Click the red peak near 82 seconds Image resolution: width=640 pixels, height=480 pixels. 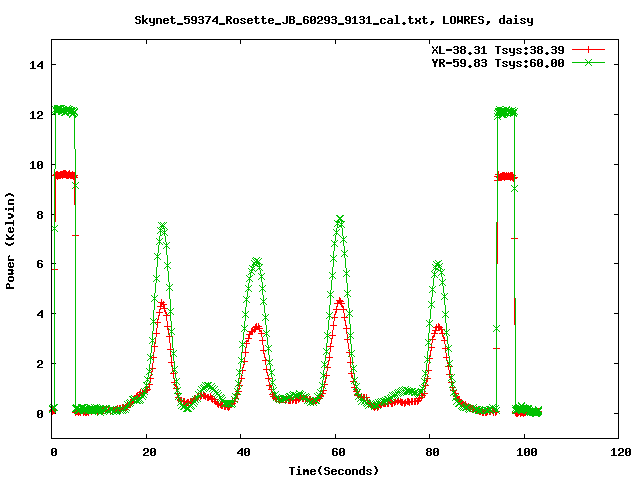coord(438,327)
